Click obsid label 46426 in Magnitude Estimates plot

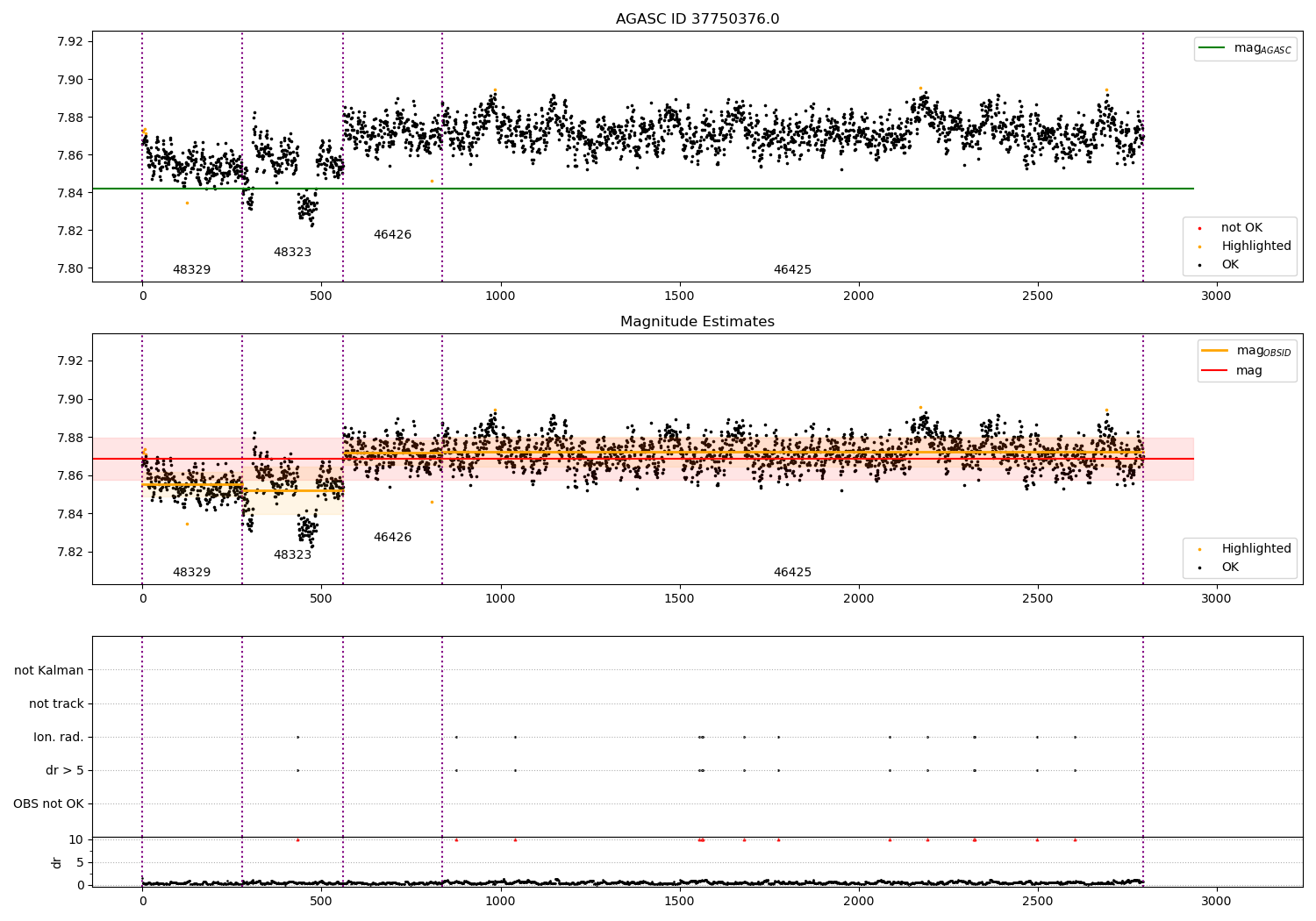(x=392, y=538)
